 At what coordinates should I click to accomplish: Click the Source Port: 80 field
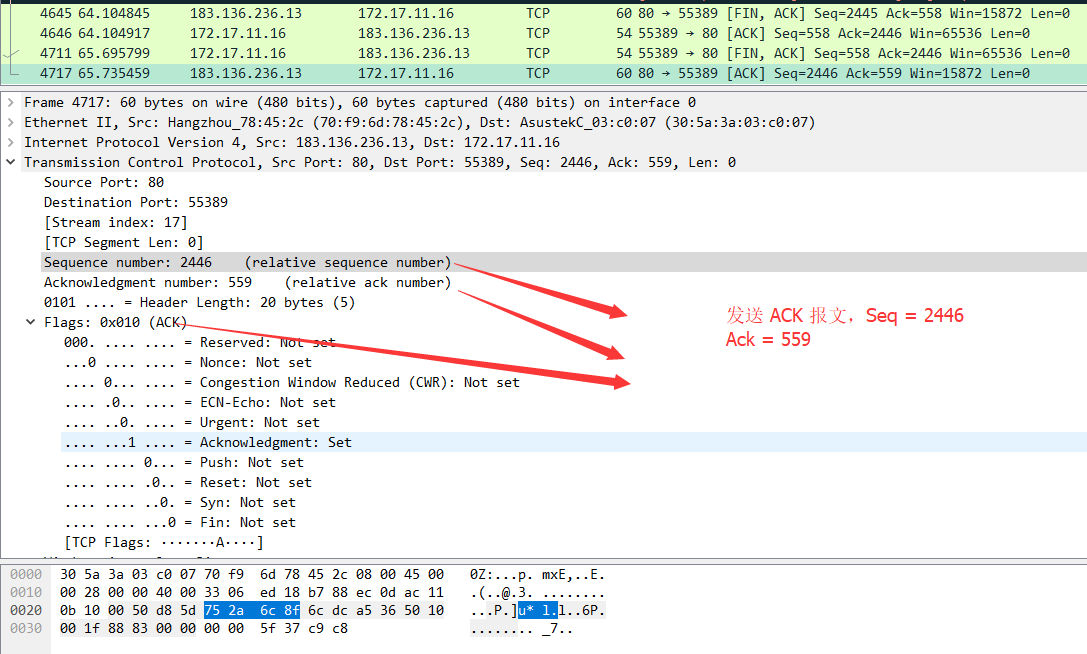pyautogui.click(x=104, y=182)
